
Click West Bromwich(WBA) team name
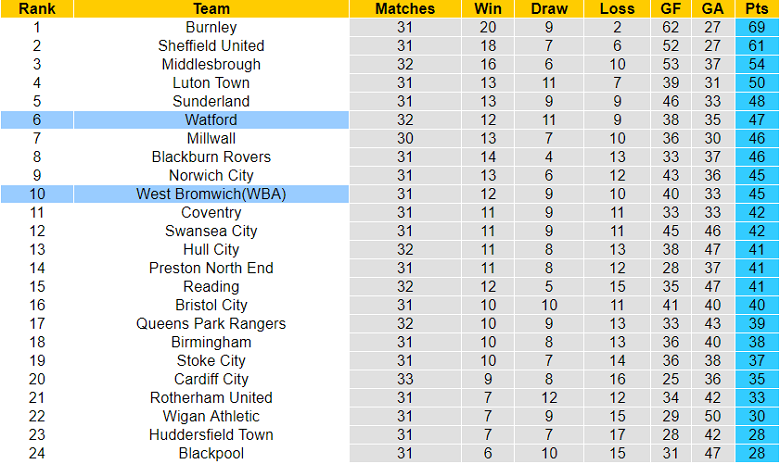211,194
